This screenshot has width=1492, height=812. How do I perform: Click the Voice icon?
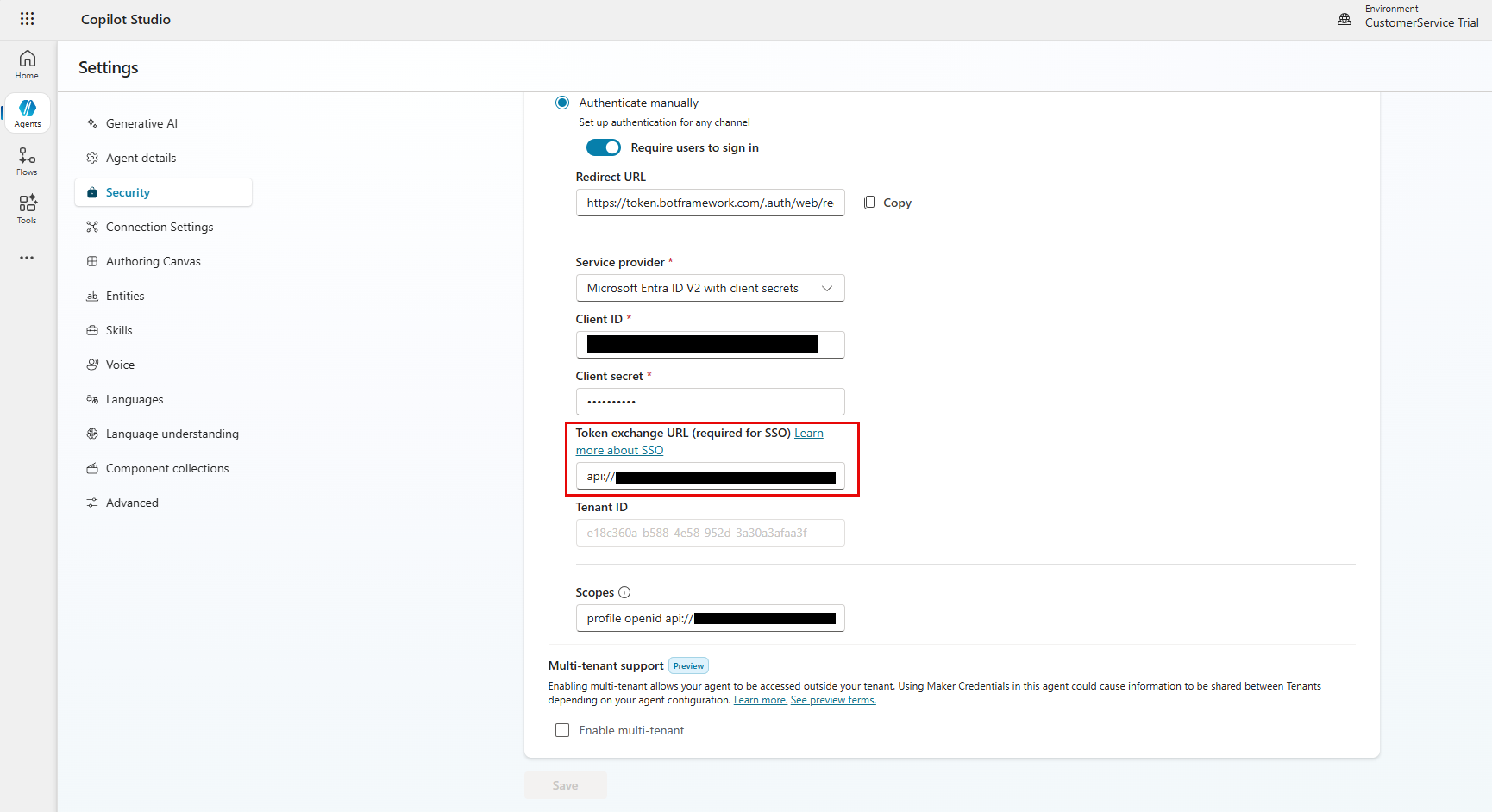(x=92, y=365)
